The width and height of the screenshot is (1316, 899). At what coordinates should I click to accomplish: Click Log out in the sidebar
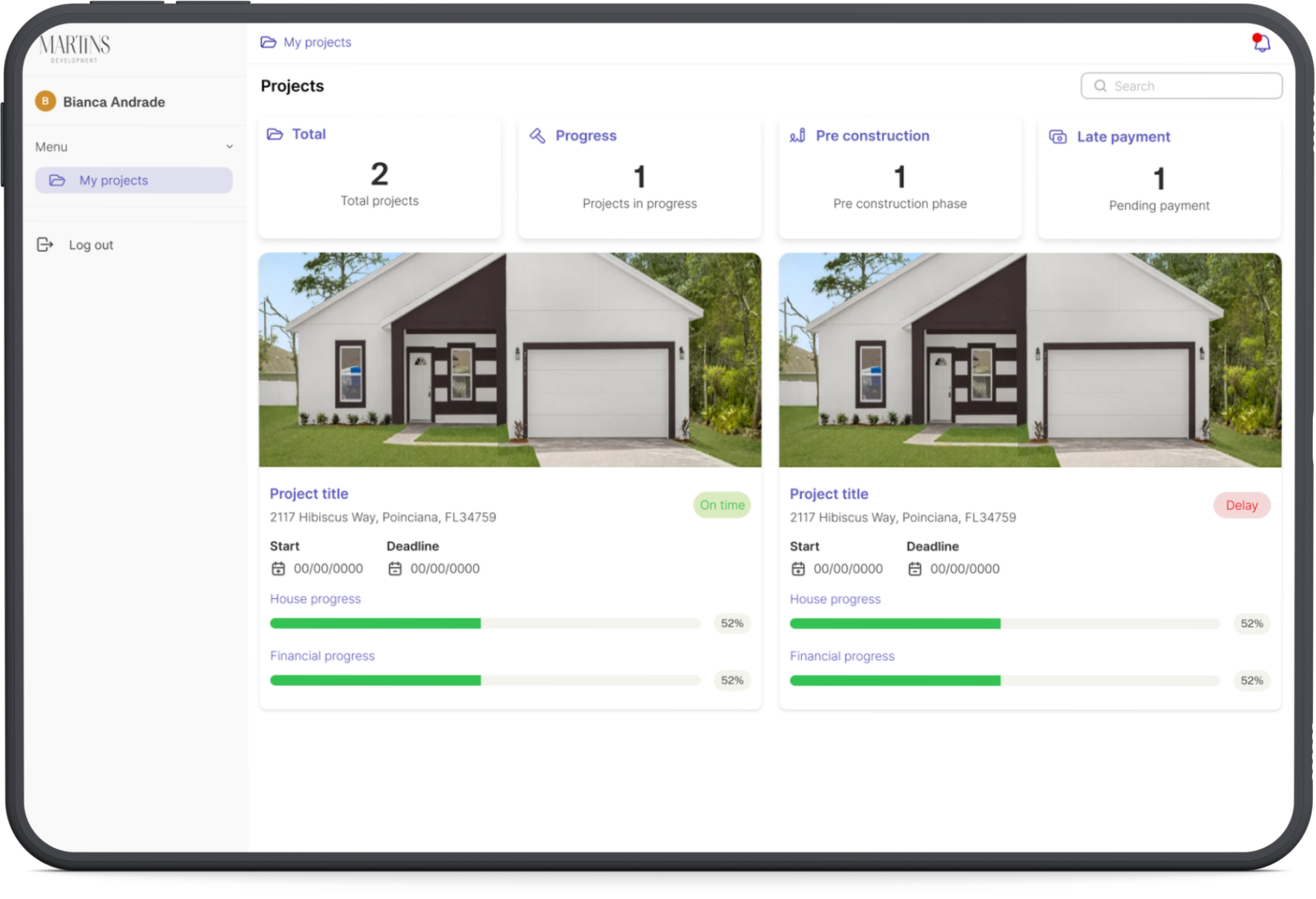(x=91, y=245)
